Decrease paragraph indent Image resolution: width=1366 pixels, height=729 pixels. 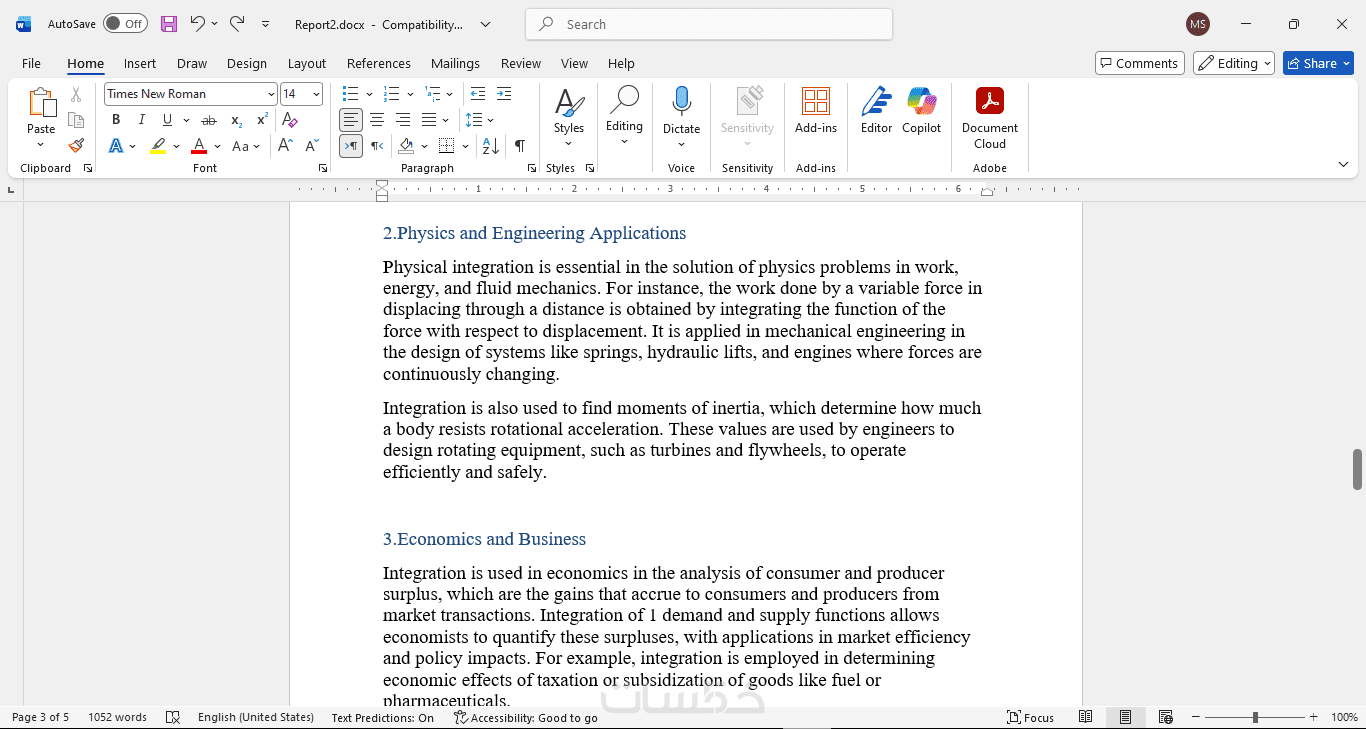pos(478,94)
